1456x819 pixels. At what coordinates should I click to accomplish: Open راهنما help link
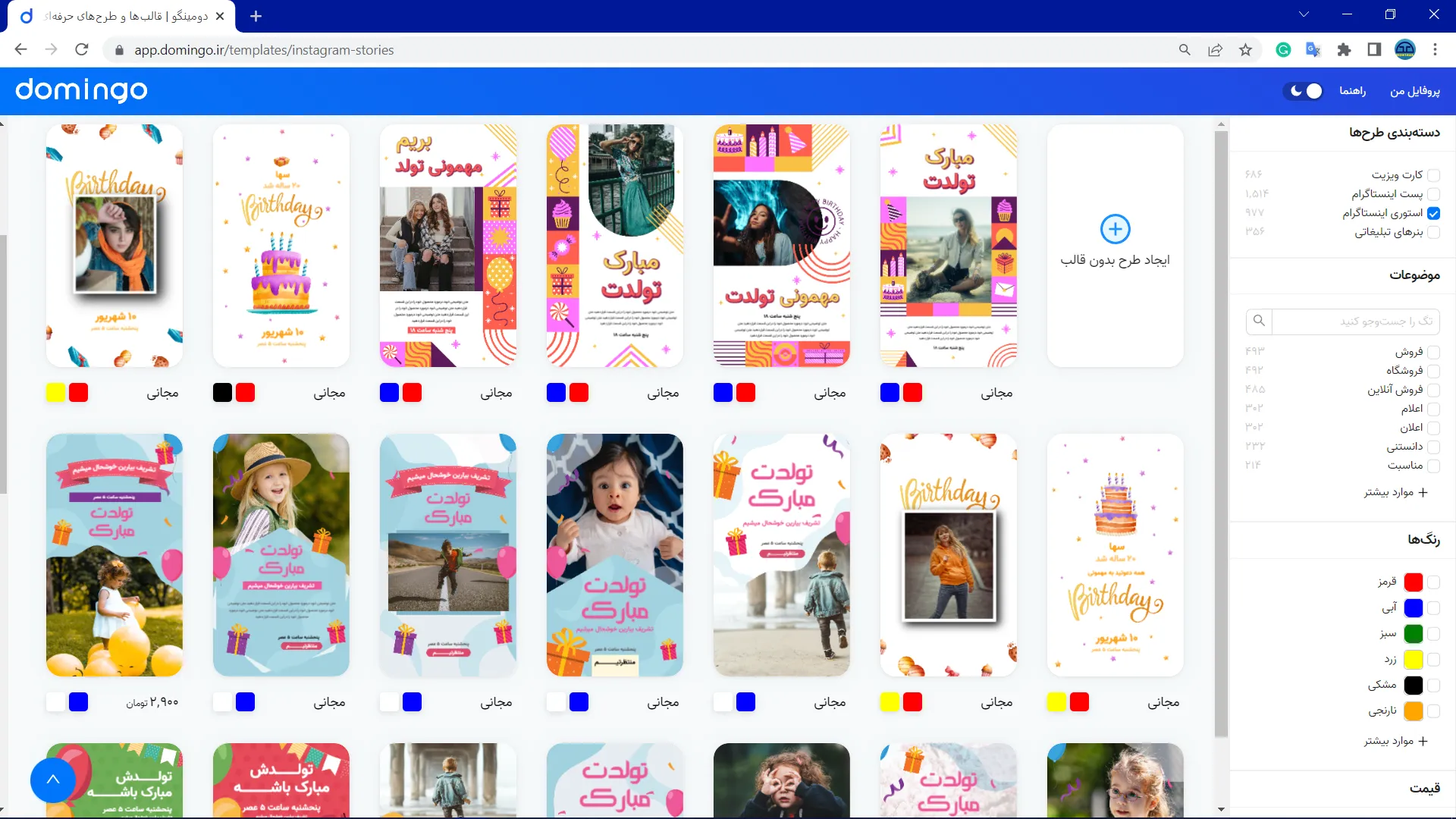point(1352,91)
